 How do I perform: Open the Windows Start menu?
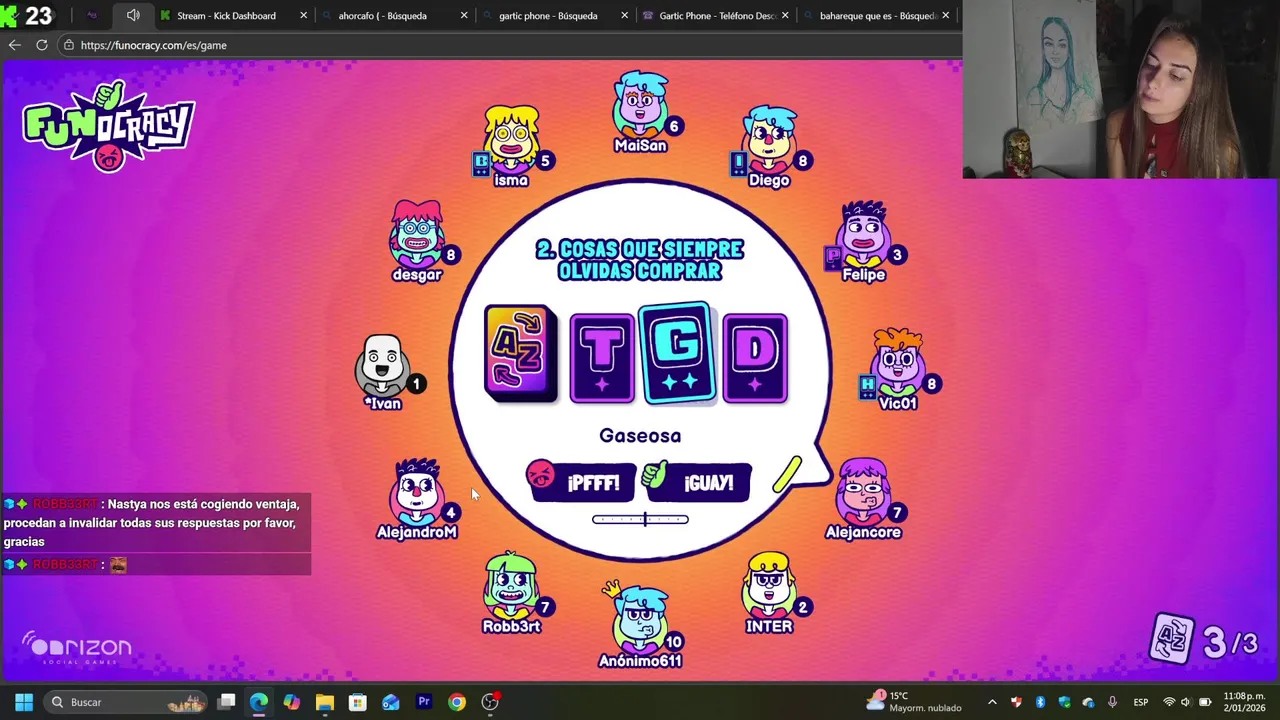coord(24,702)
